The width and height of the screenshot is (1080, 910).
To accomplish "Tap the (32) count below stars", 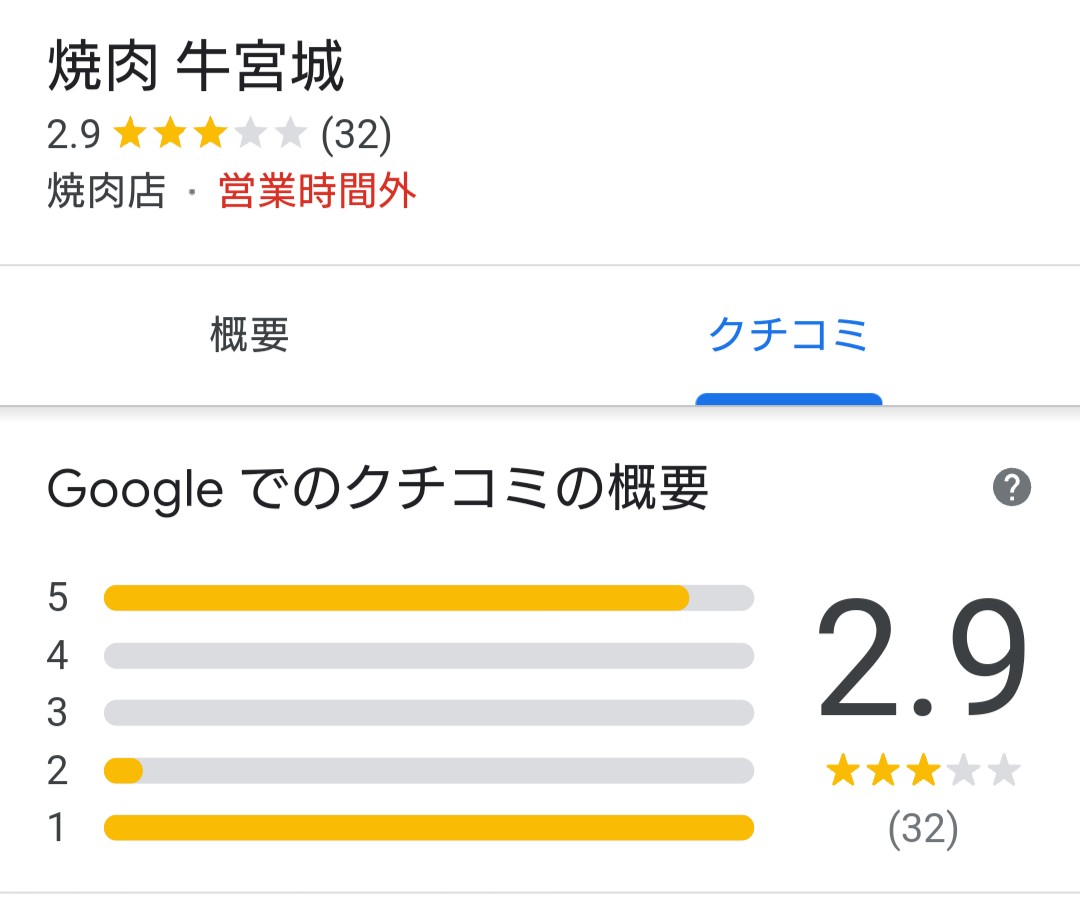I will tap(922, 829).
